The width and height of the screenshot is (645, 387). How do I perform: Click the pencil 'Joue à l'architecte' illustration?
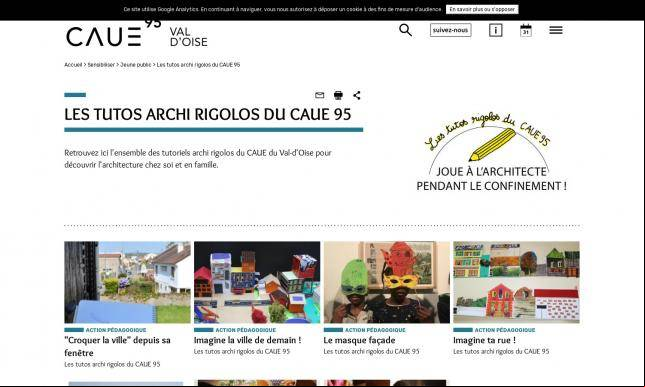(491, 151)
